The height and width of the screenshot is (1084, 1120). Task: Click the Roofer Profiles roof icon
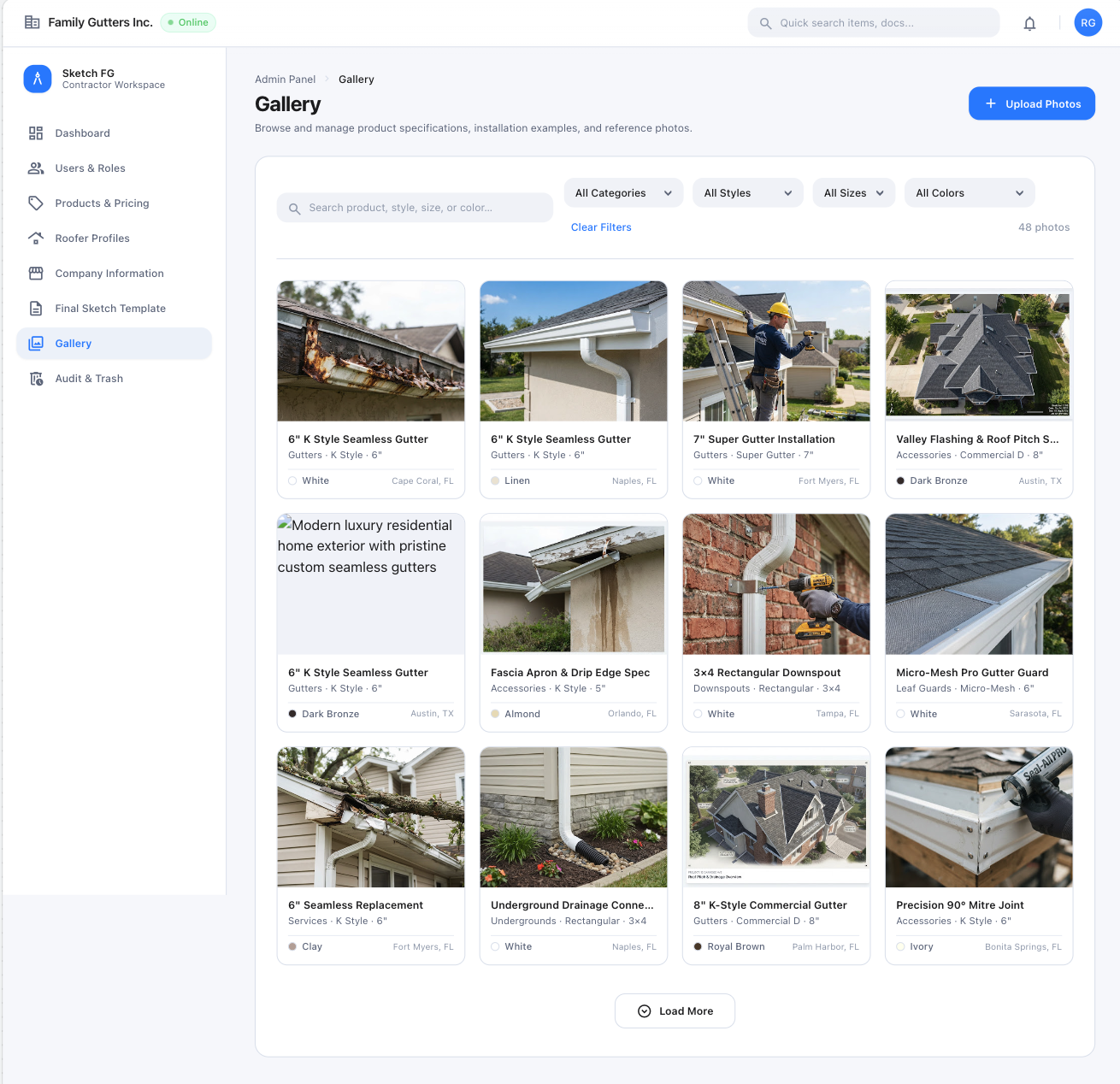[x=36, y=239]
